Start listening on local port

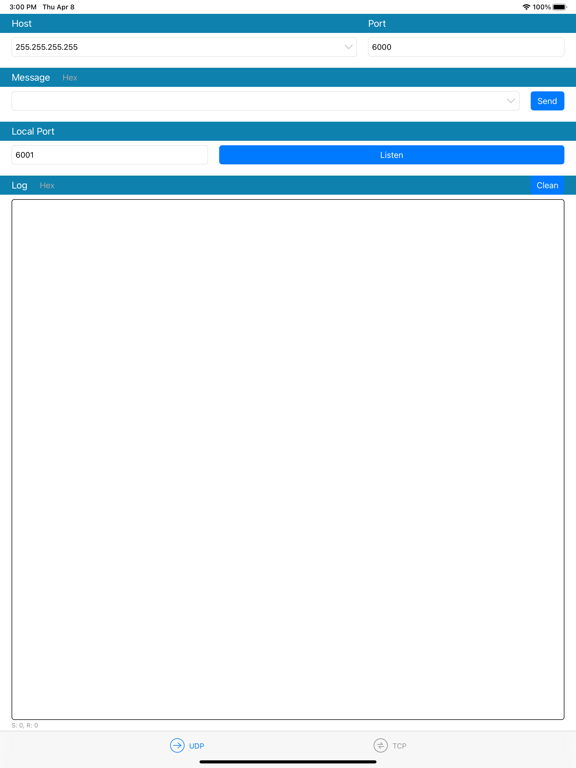click(x=391, y=155)
